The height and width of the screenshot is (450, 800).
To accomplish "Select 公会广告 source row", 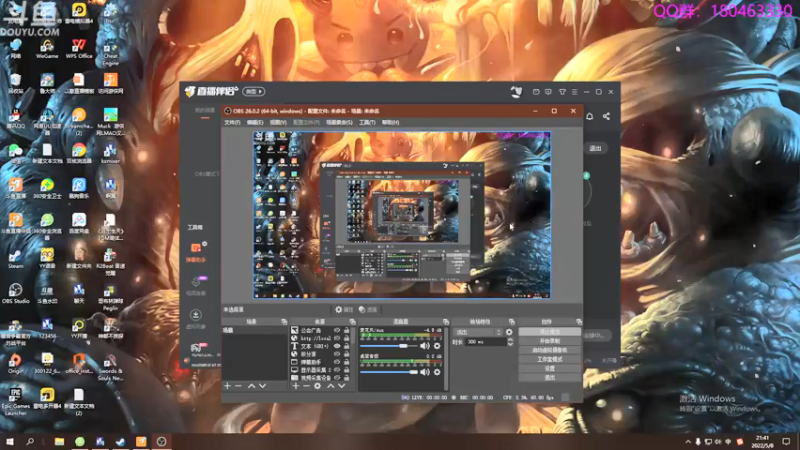I will click(x=321, y=331).
